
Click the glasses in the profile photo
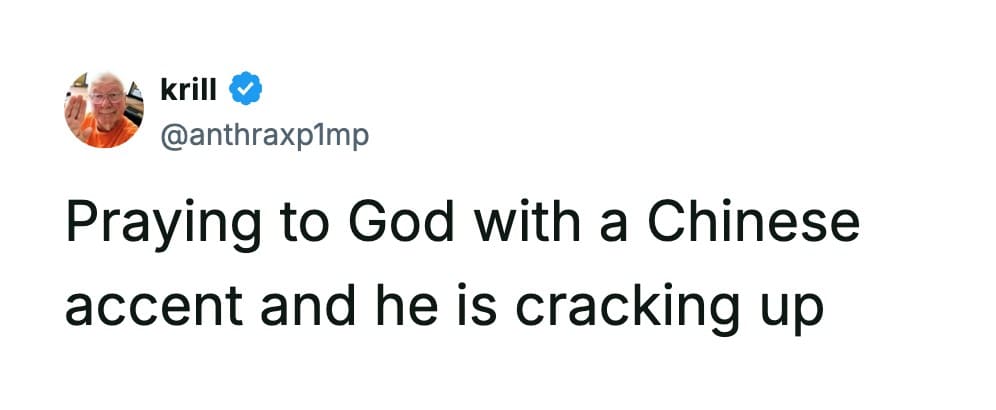tap(106, 97)
